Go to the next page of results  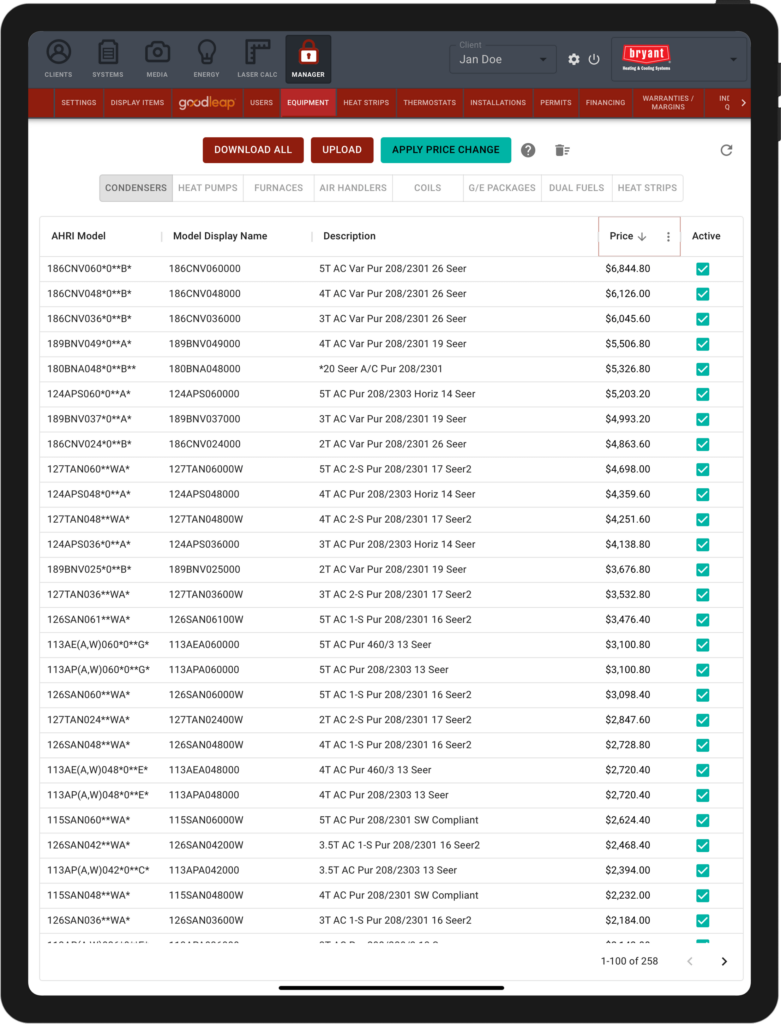pos(724,961)
